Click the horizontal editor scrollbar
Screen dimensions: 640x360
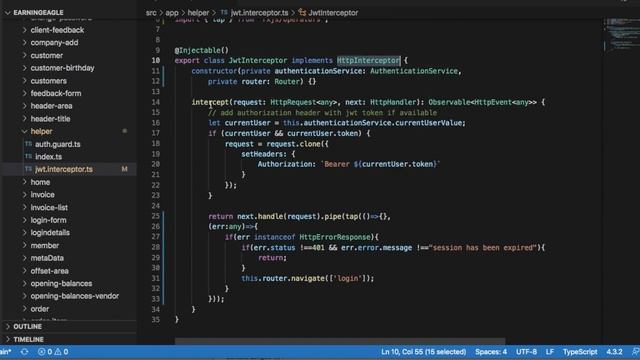coord(340,341)
